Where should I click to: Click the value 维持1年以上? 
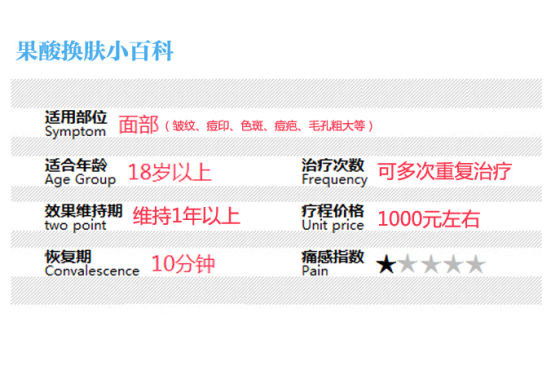point(186,216)
